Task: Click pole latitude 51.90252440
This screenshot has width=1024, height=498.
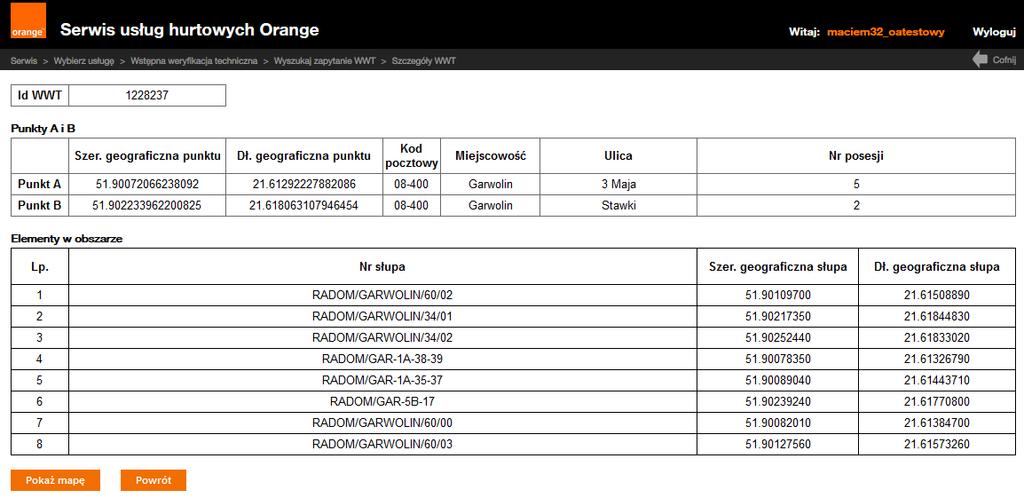Action: (x=778, y=338)
